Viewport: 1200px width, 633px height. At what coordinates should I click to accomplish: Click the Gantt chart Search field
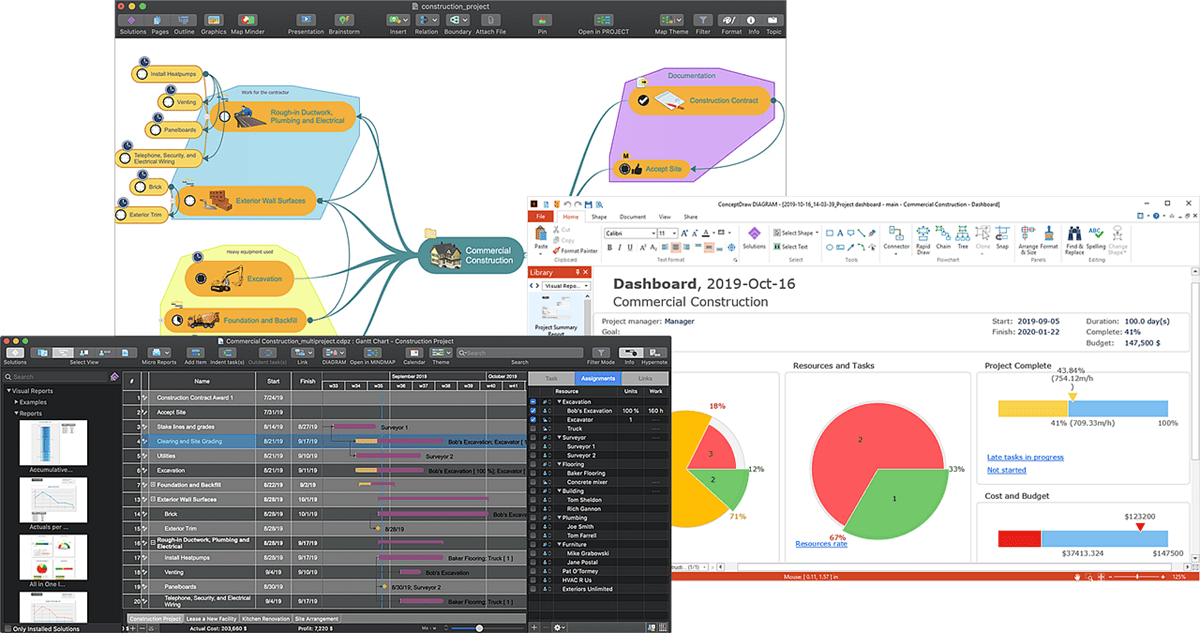tap(520, 352)
